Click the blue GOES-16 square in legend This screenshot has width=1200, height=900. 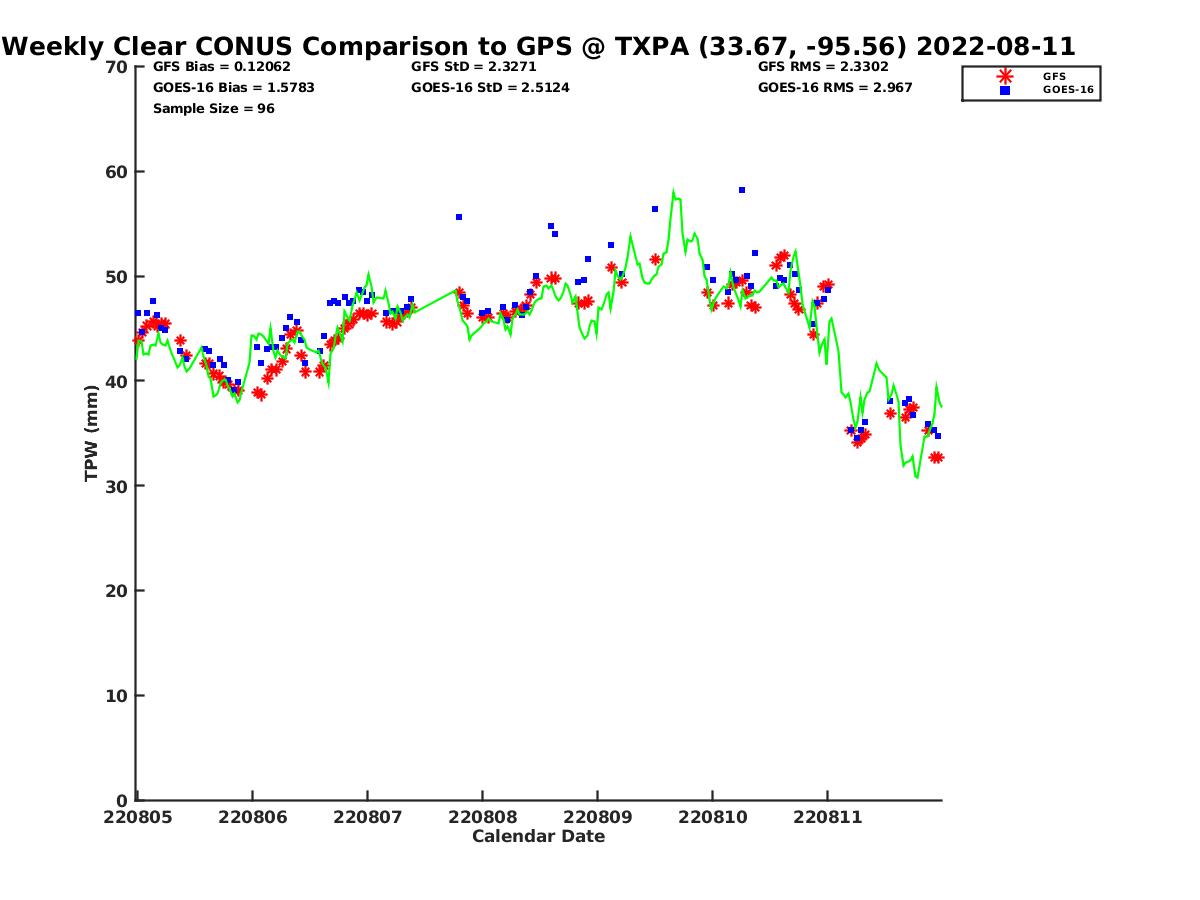click(1005, 90)
